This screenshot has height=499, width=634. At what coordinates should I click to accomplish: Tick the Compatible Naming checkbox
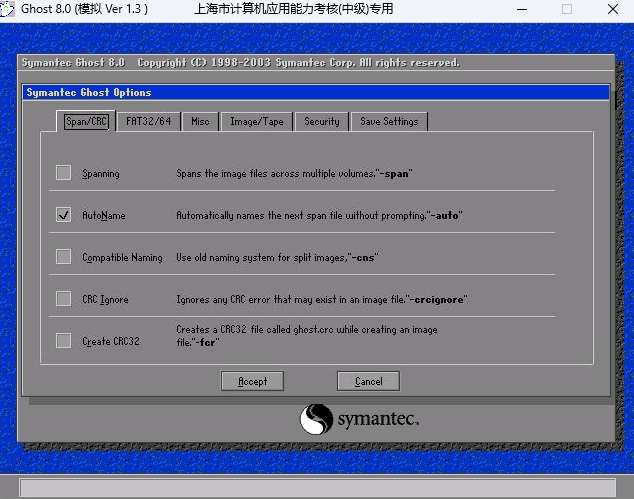63,257
